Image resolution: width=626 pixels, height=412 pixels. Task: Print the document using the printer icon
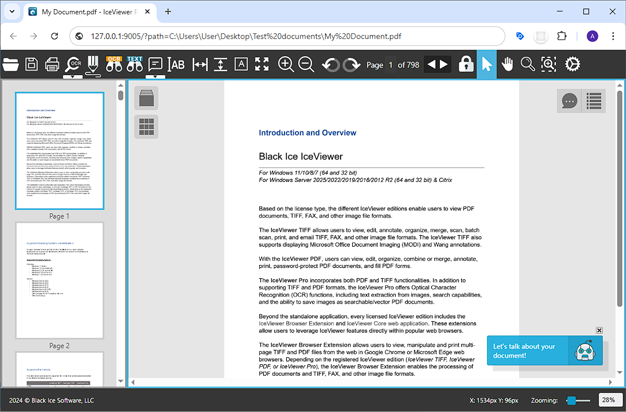[x=51, y=65]
